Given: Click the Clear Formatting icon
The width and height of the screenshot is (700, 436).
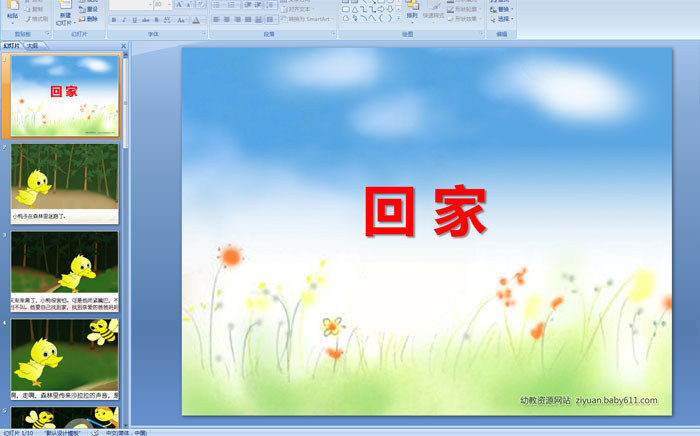Looking at the screenshot, I should tap(200, 5).
